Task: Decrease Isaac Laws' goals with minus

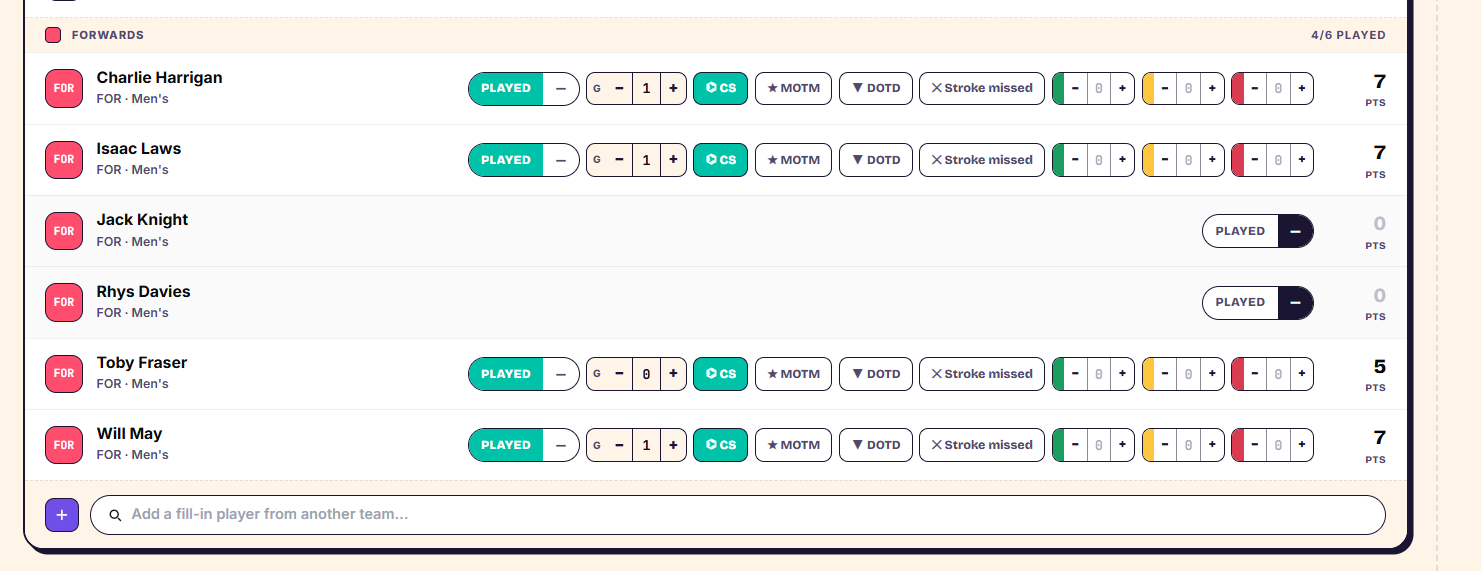Action: (x=619, y=160)
